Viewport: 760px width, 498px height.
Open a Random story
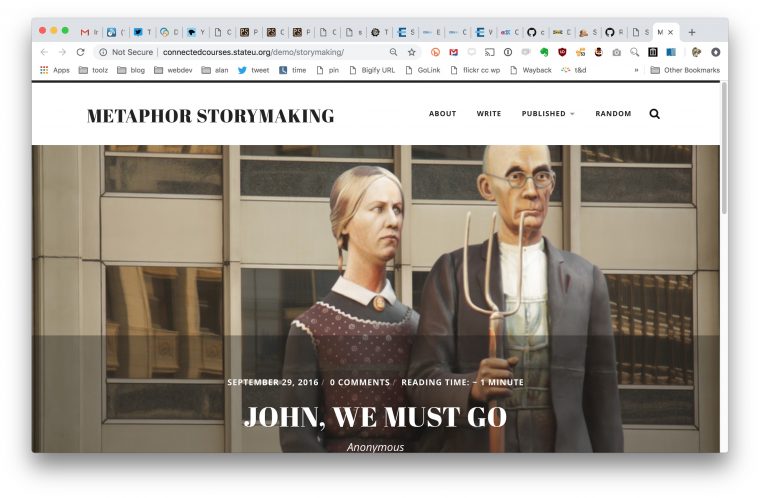pos(613,113)
